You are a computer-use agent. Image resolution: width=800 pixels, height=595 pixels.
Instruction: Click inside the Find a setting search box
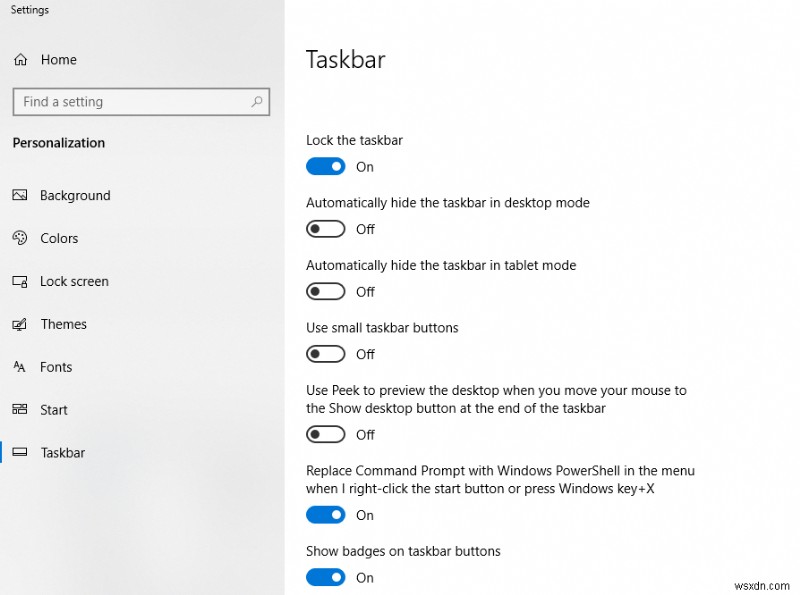pos(130,102)
